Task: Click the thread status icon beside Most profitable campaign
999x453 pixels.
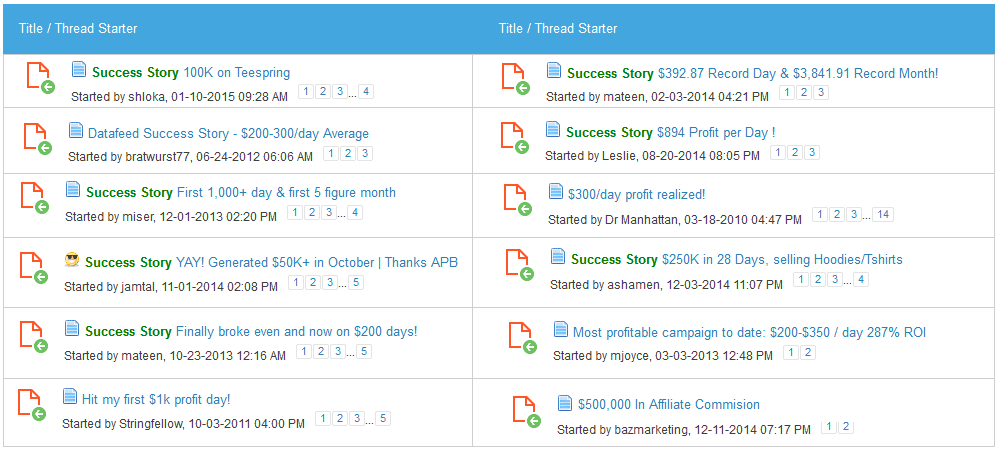Action: pos(523,338)
